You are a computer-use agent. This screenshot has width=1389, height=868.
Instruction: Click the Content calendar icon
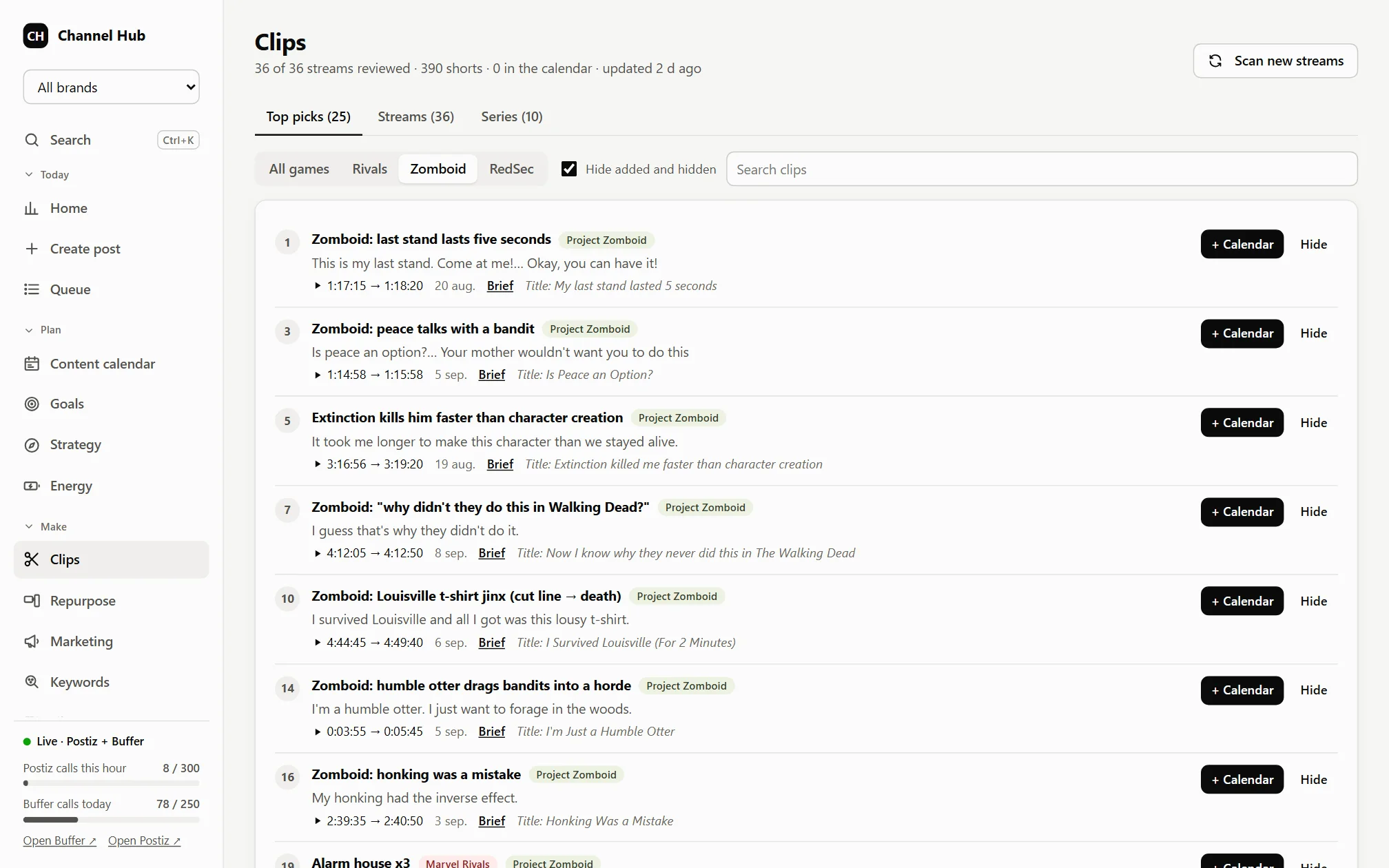(x=32, y=364)
